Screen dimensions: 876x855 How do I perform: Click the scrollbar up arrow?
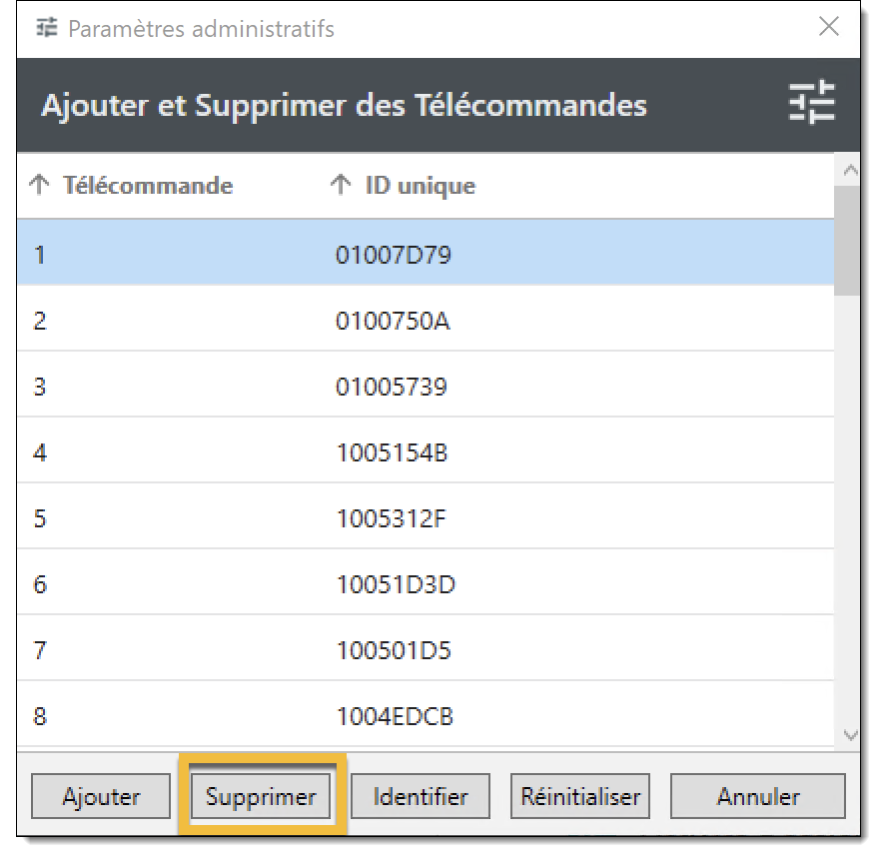(850, 171)
